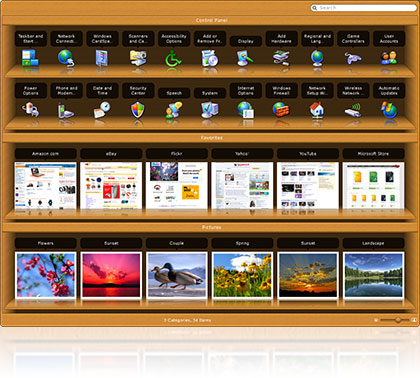Viewport: 420px width, 378px height.
Task: Click the Automatic Updates label
Action: 389,91
